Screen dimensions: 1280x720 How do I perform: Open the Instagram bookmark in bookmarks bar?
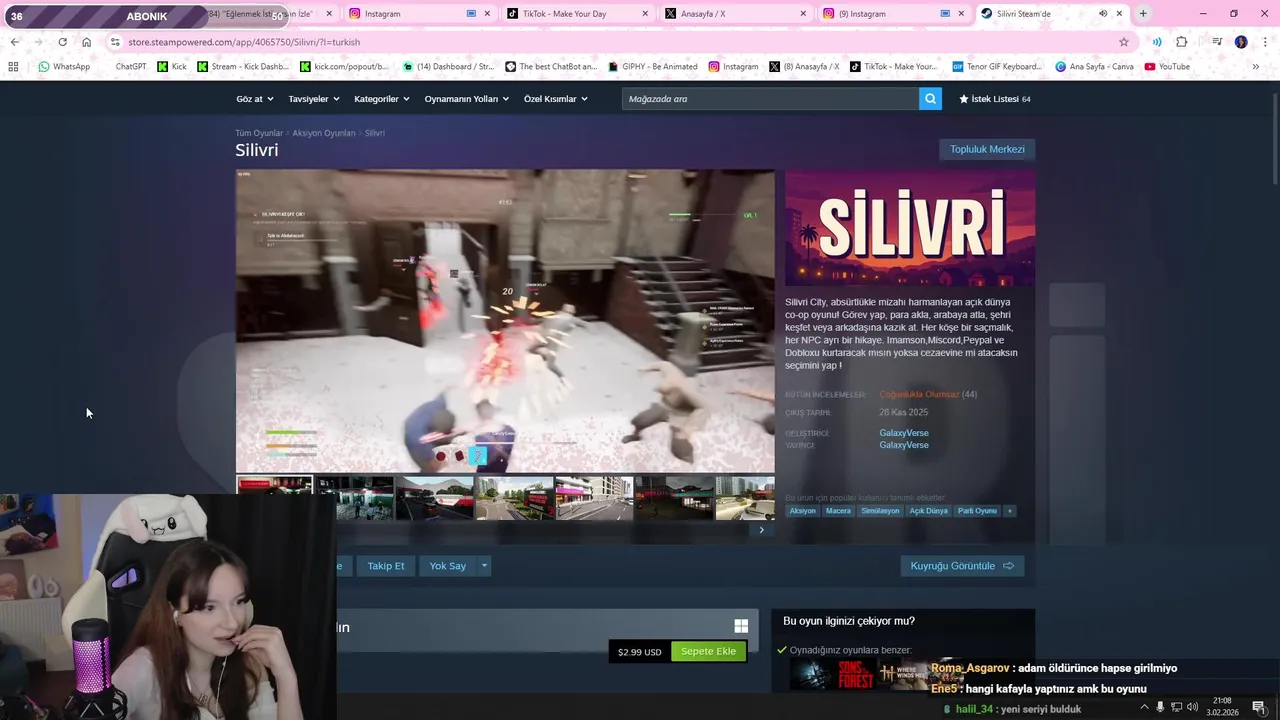(x=733, y=67)
